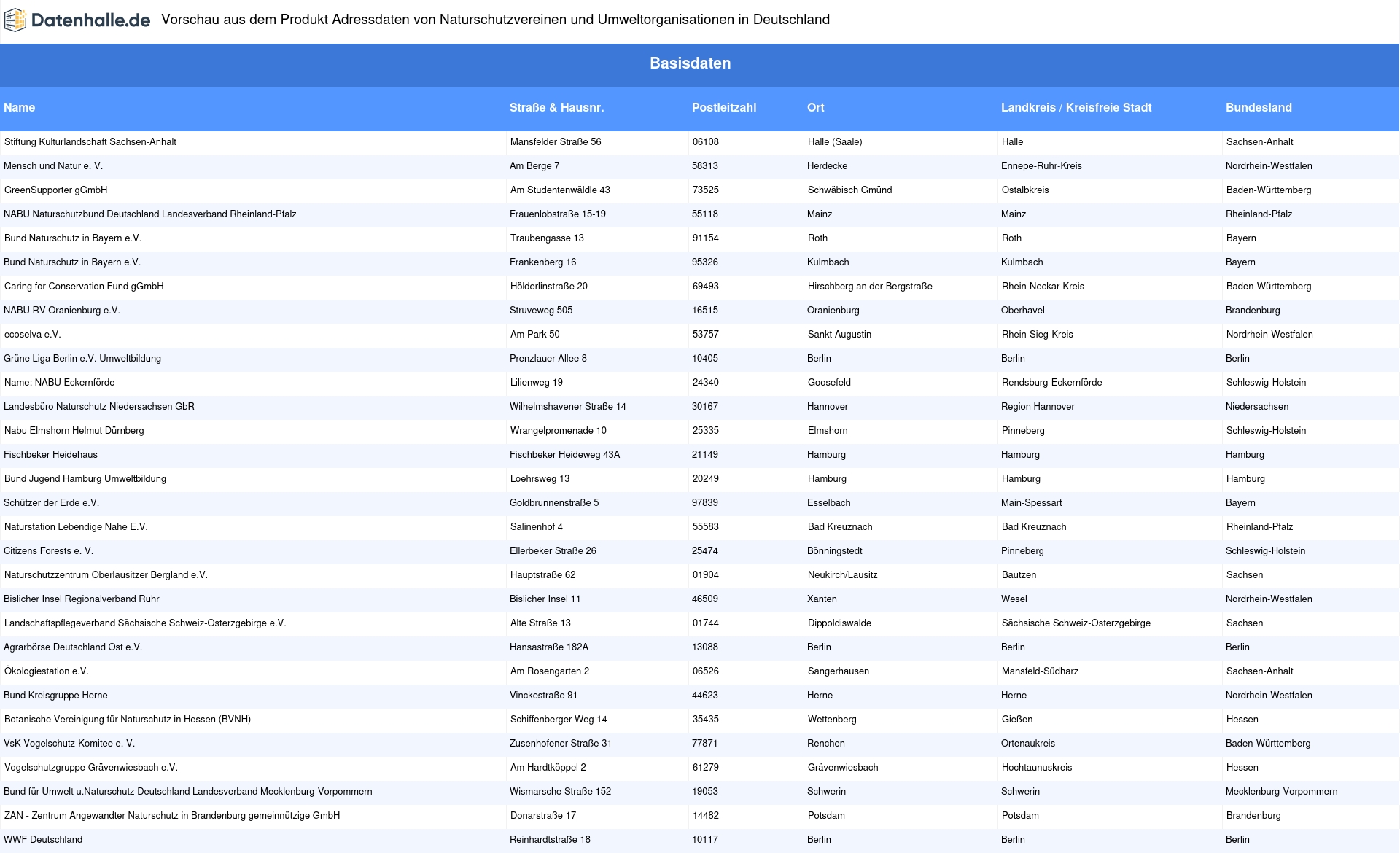This screenshot has width=1400, height=853.
Task: Click street cell Frankenberg 16
Action: pos(542,262)
